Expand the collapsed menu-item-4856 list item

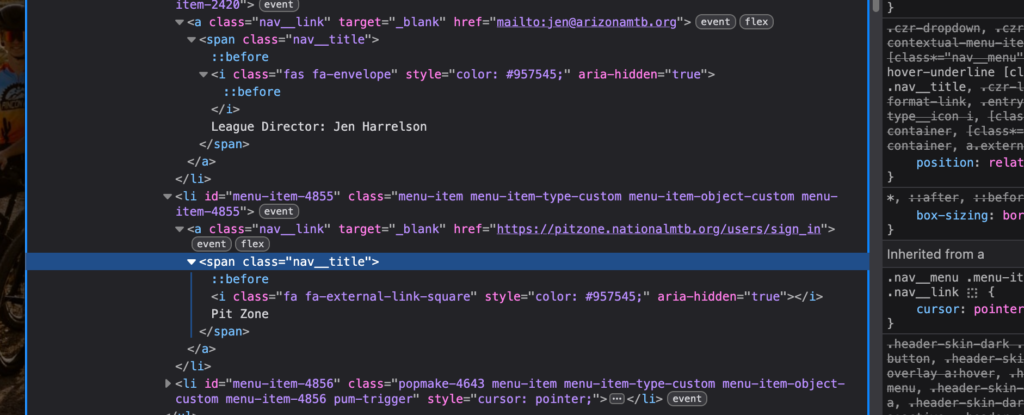(x=168, y=384)
